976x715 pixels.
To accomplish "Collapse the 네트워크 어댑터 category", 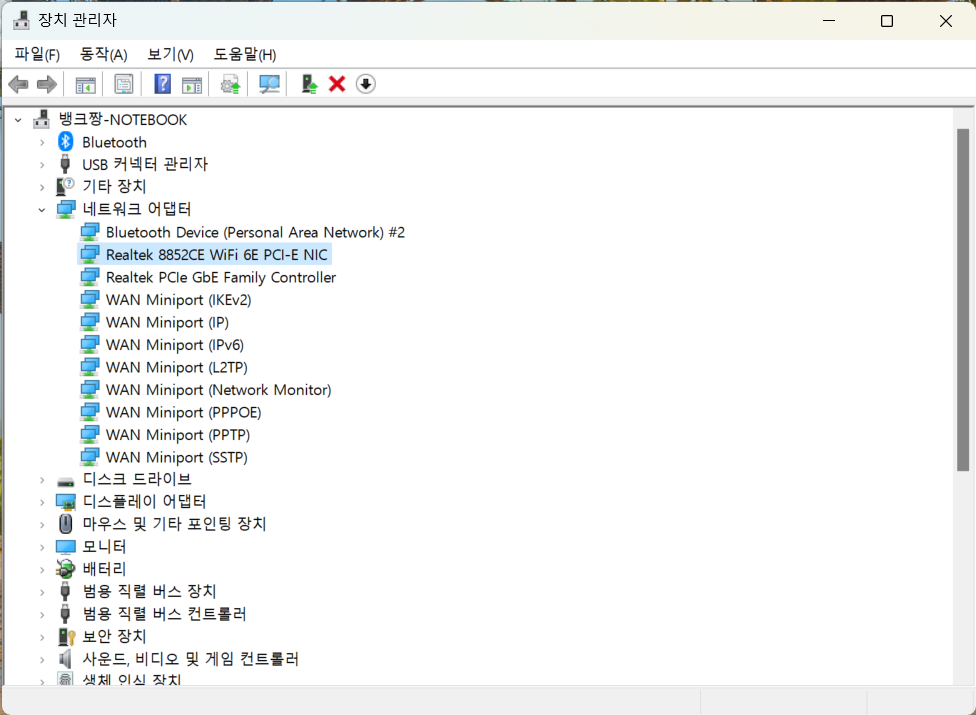I will click(42, 210).
